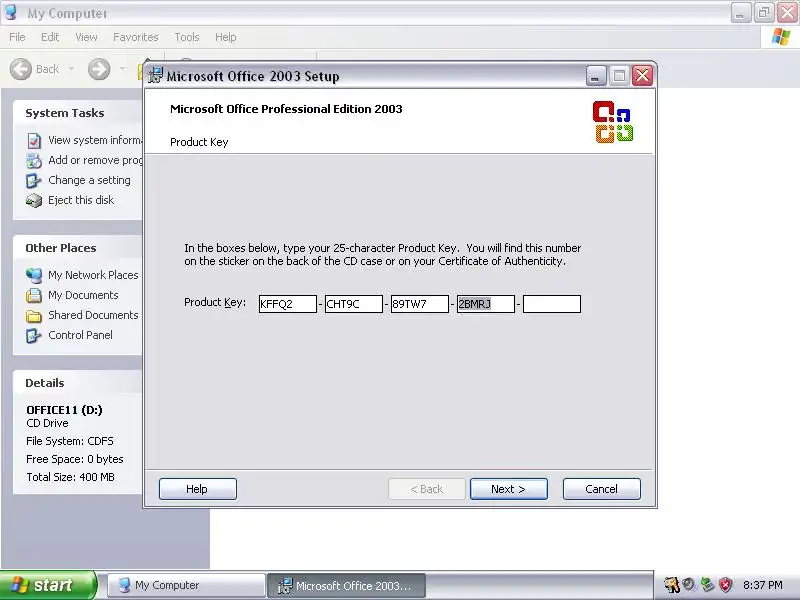Viewport: 800px width, 600px height.
Task: Click the product key box containing CHT9C
Action: (354, 304)
